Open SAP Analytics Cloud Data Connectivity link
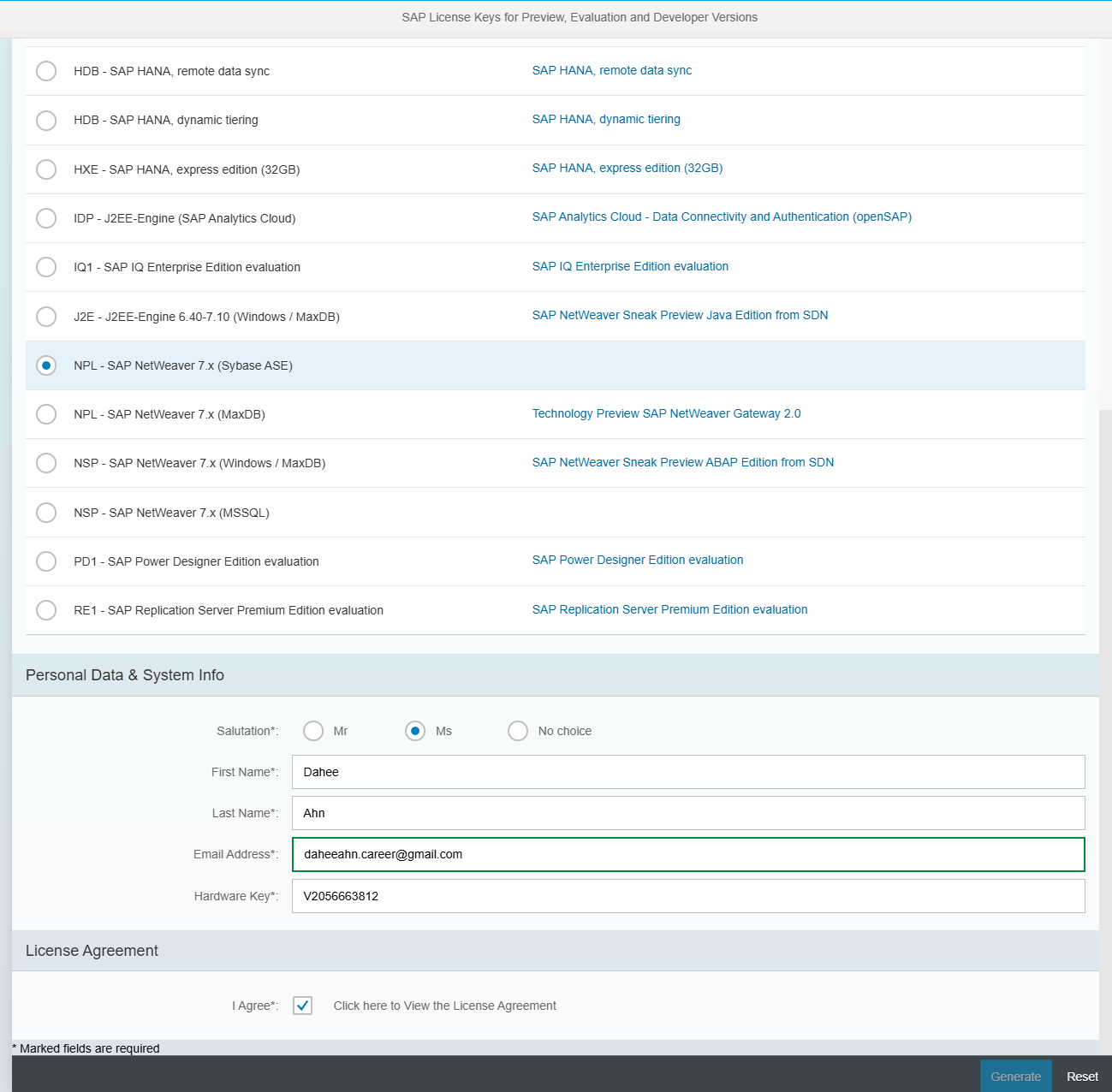Viewport: 1112px width, 1092px height. [x=722, y=217]
